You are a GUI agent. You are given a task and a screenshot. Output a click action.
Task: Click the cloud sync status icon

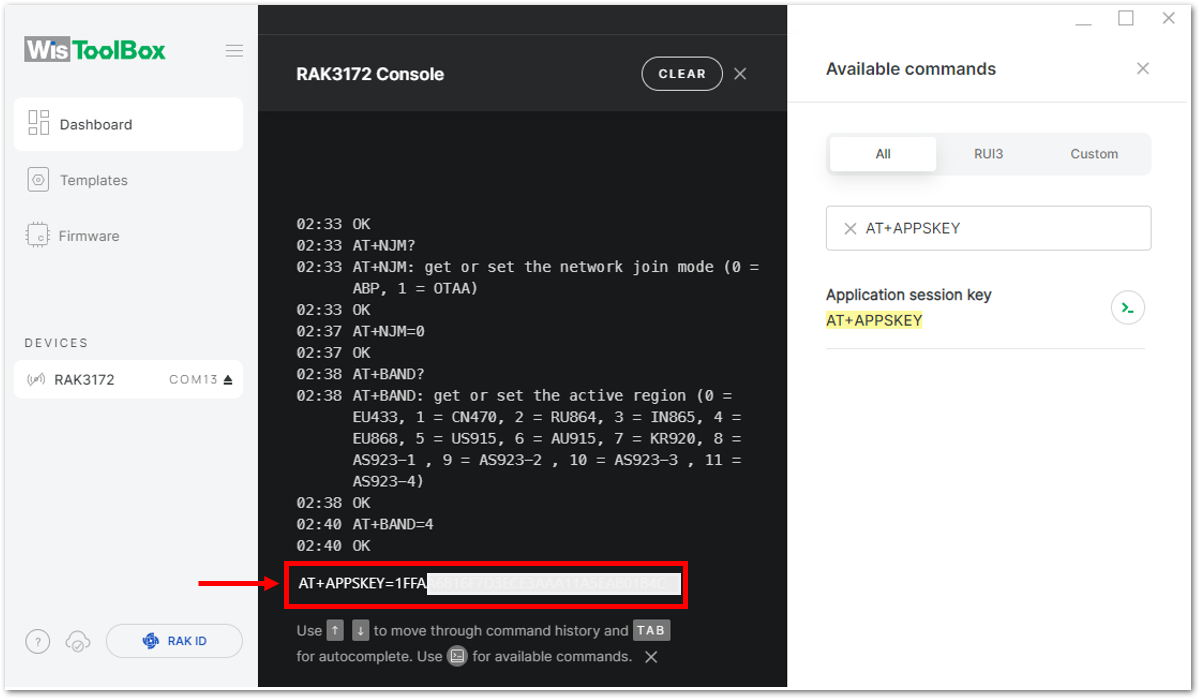coord(77,642)
